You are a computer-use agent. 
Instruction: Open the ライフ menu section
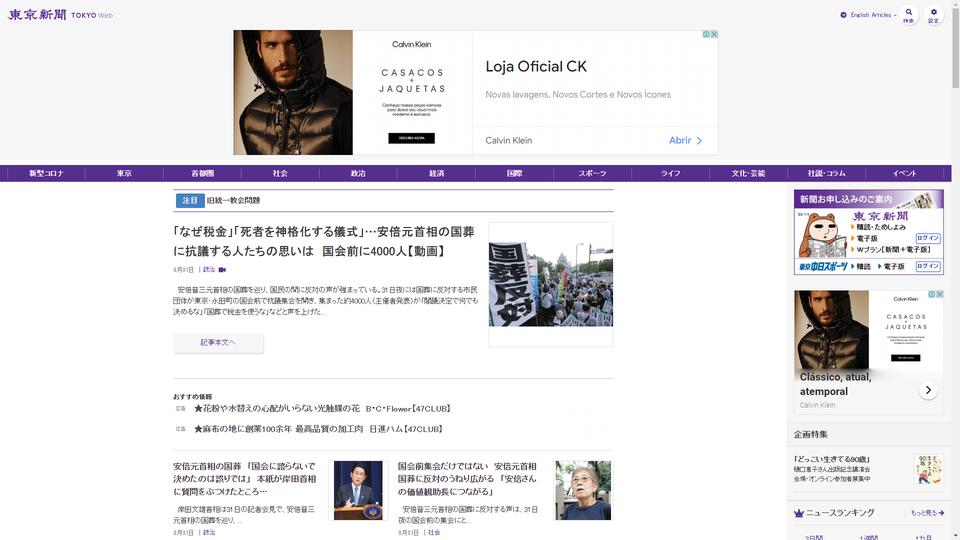coord(670,173)
